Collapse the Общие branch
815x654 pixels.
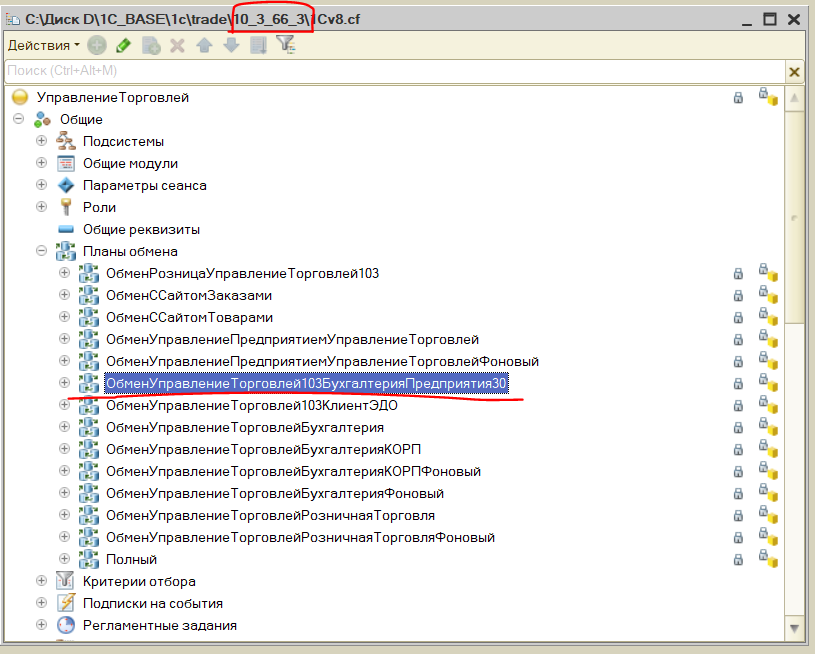tap(19, 119)
